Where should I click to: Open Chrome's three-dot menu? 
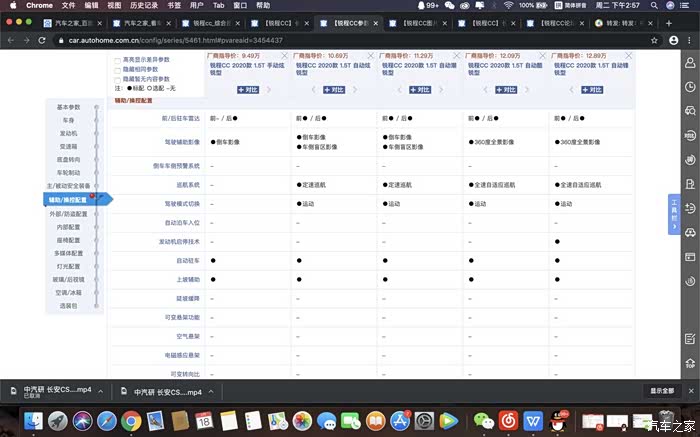coord(687,38)
